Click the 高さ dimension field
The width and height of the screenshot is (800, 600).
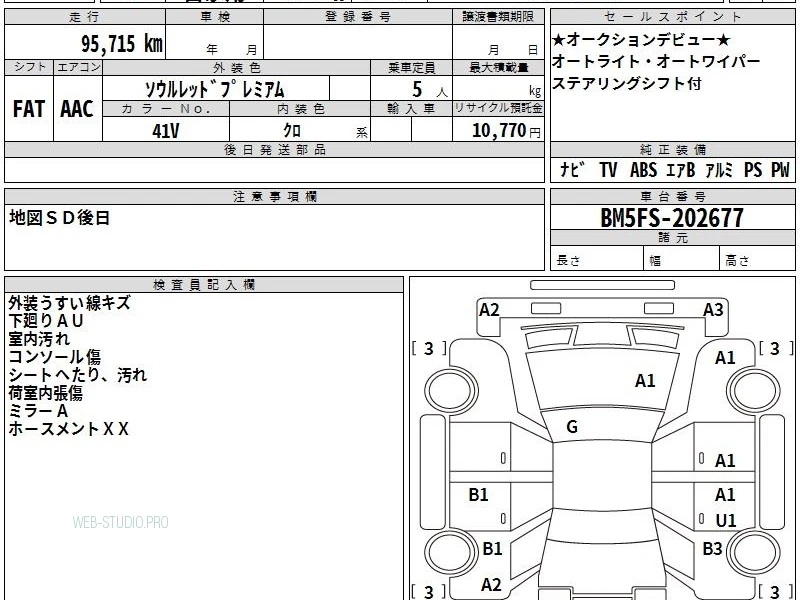coord(757,260)
